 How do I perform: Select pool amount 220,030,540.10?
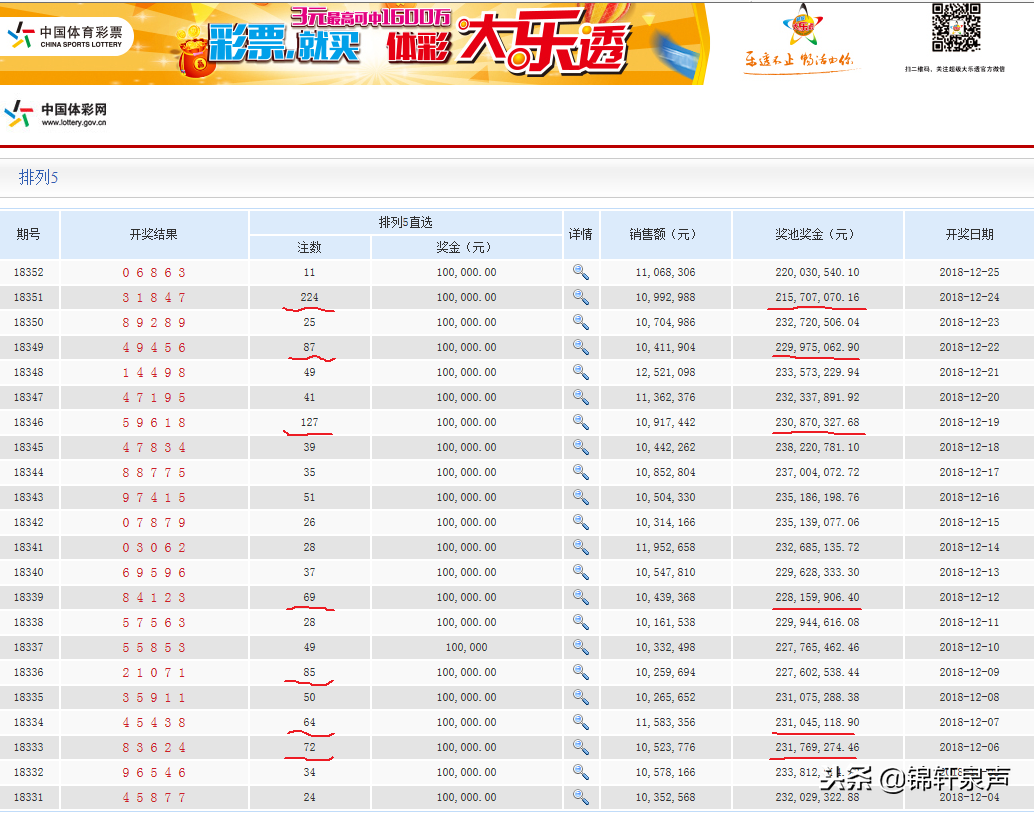coord(817,272)
